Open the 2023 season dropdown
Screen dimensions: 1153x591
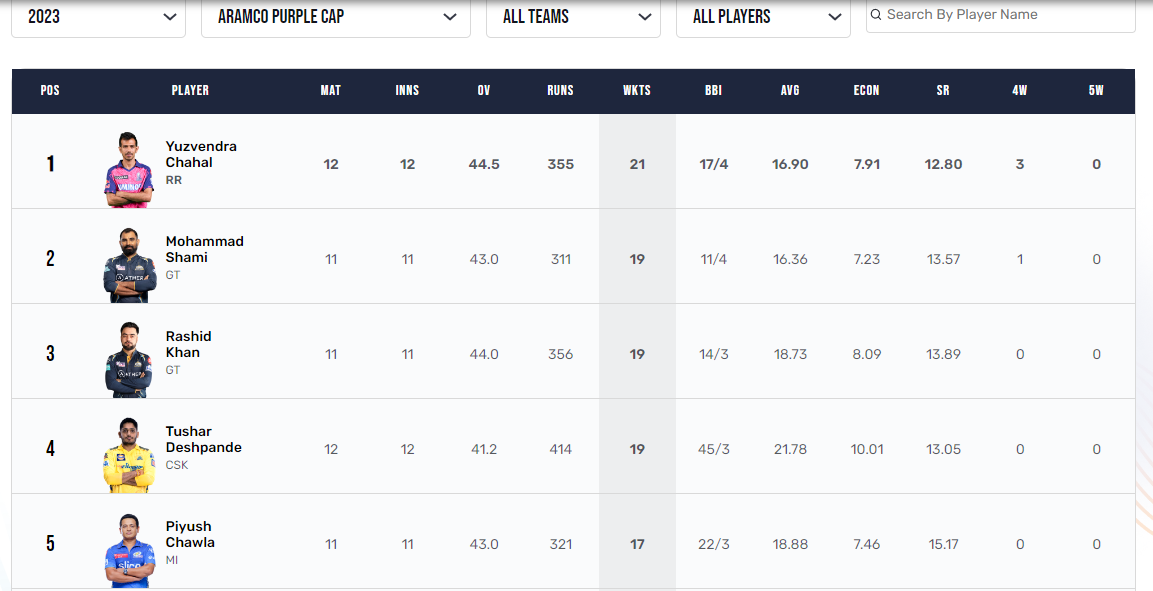(x=98, y=15)
